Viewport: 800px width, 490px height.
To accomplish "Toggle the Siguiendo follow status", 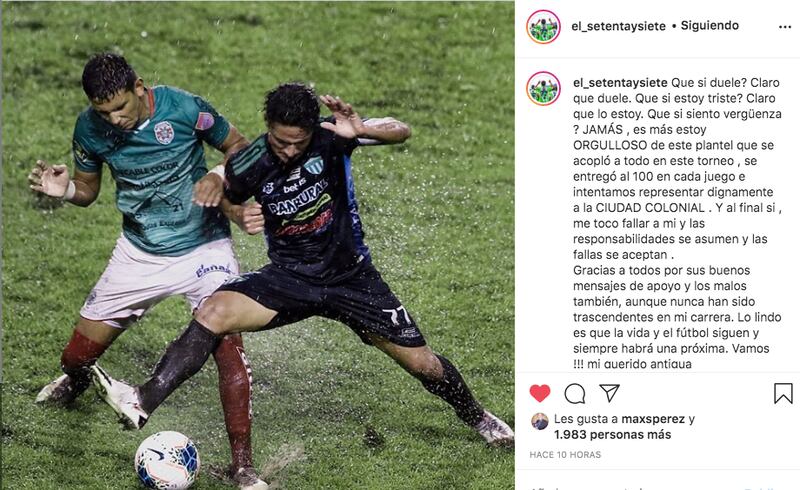I will click(x=710, y=26).
